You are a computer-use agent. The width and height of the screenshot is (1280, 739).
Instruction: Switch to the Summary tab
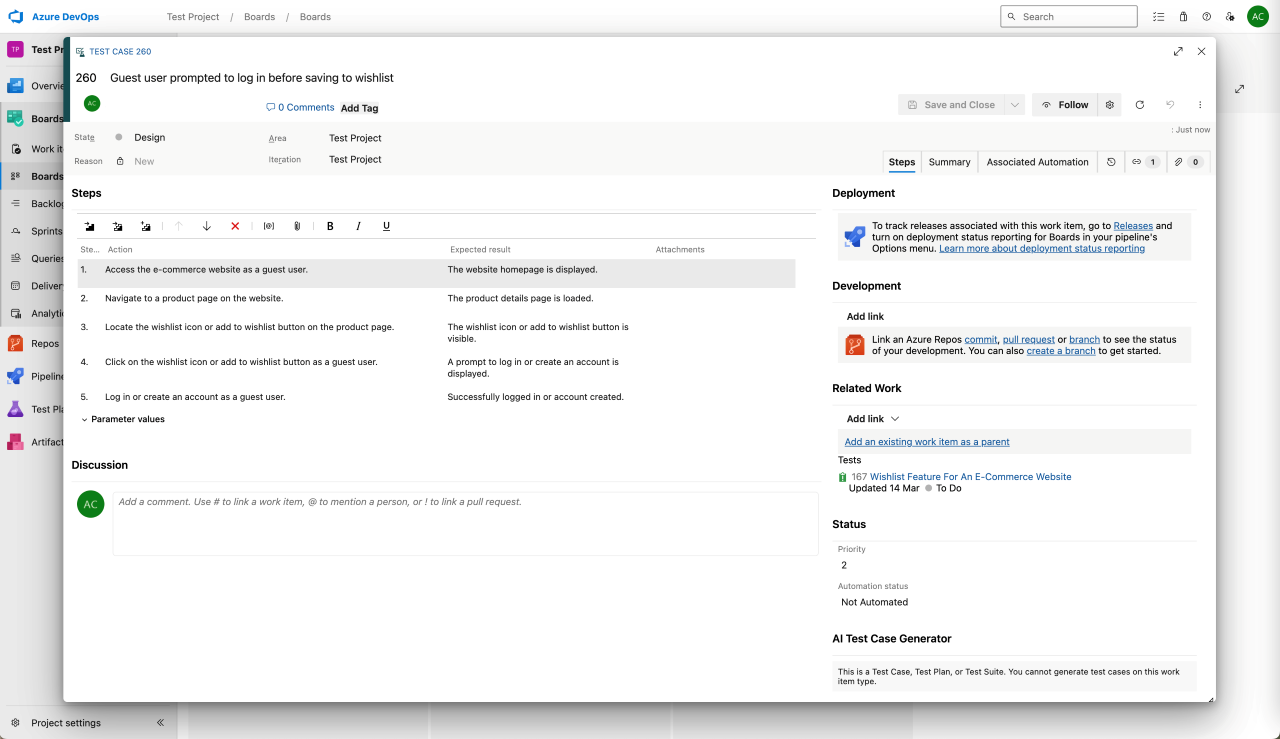pos(949,162)
